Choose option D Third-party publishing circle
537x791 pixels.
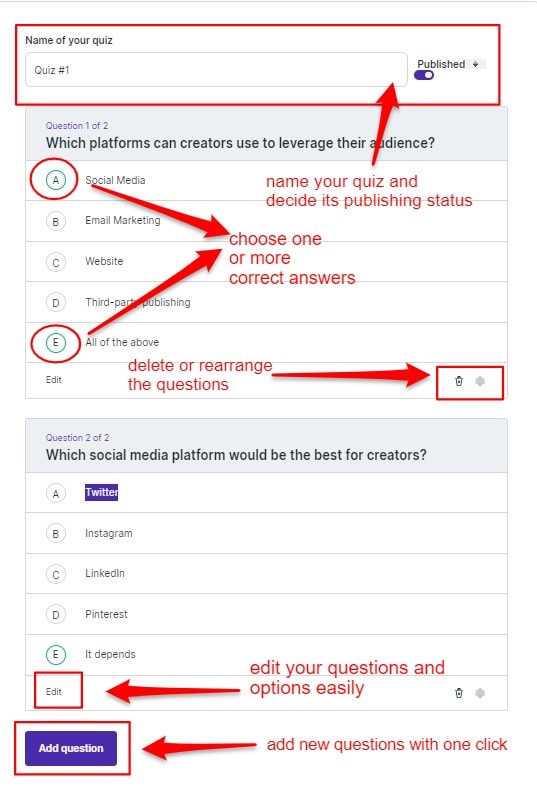coord(56,302)
